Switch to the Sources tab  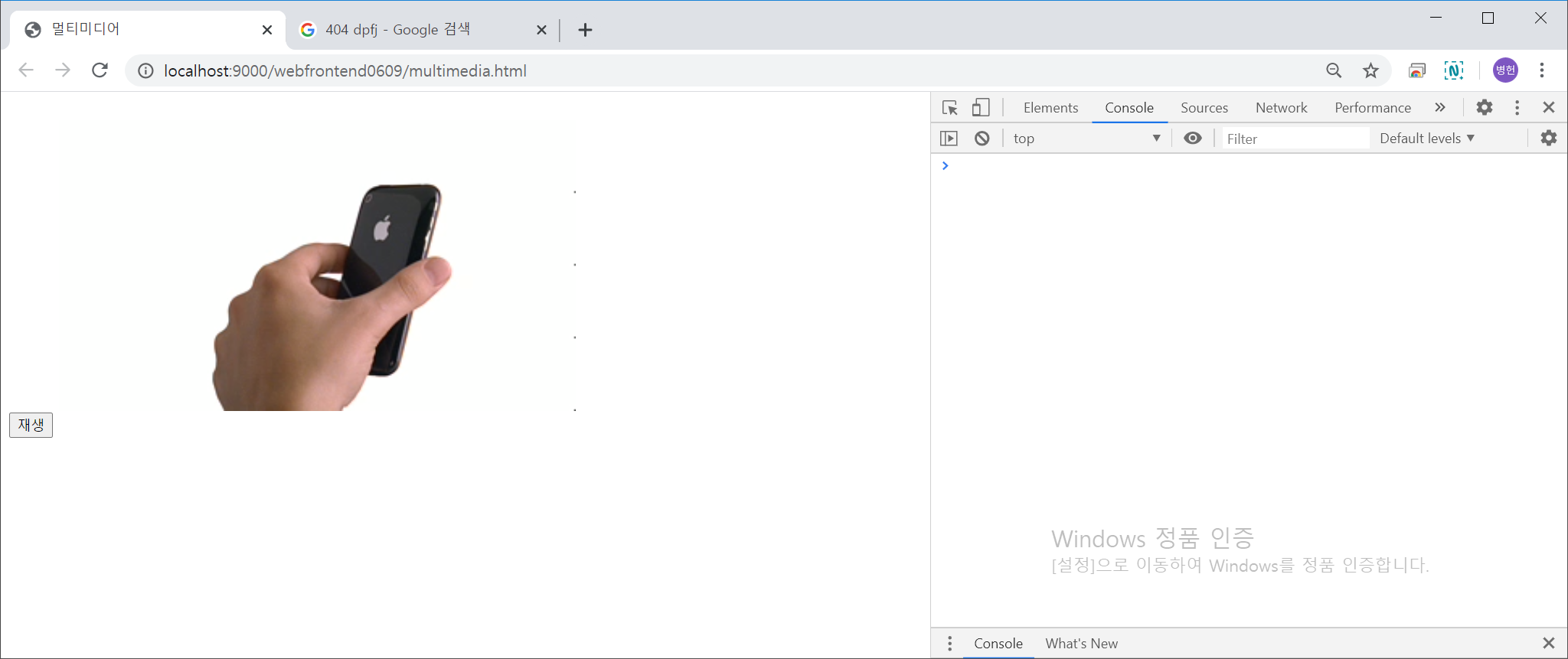[x=1204, y=108]
